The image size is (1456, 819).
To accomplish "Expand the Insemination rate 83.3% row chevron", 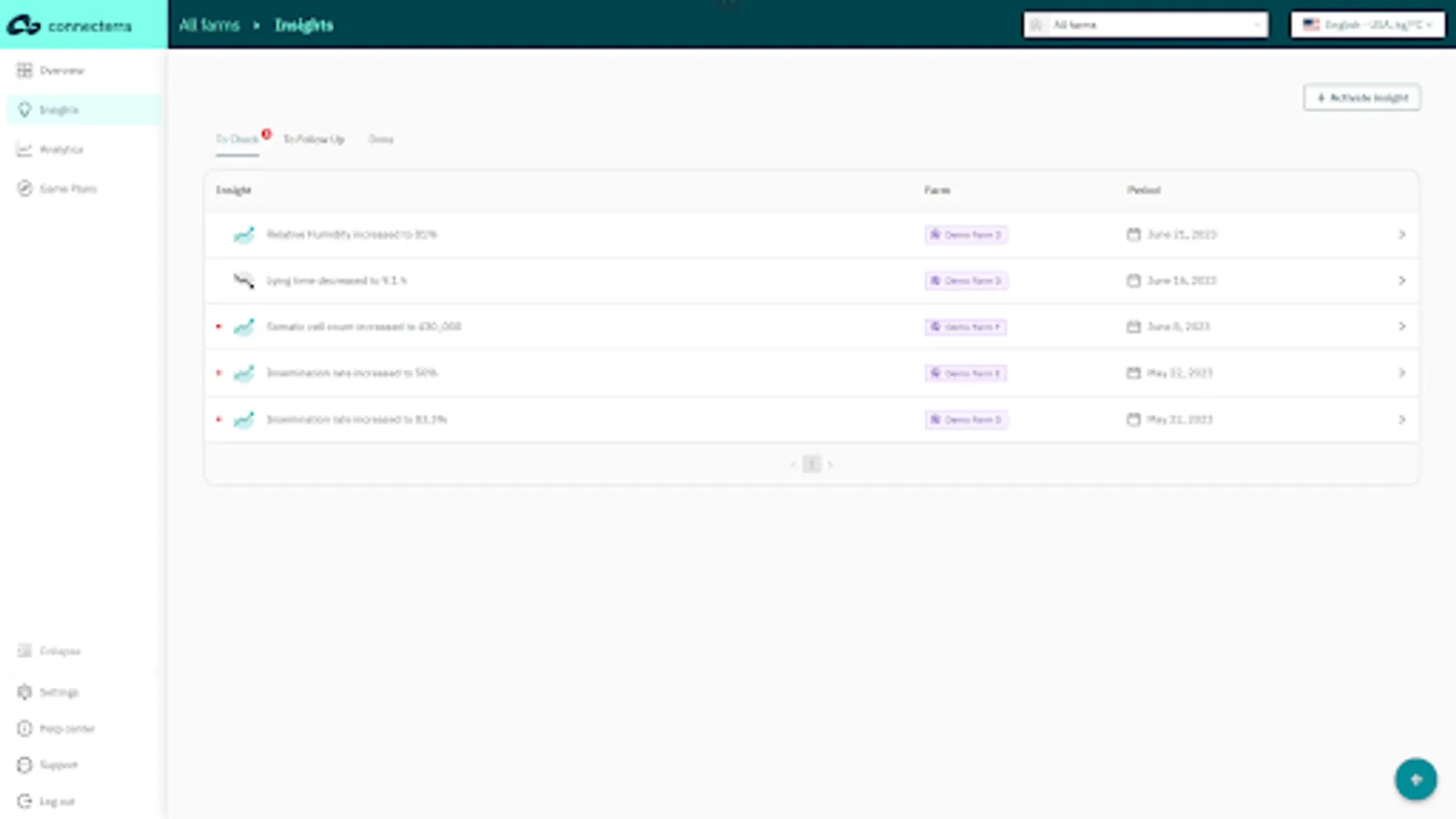I will tap(1401, 420).
